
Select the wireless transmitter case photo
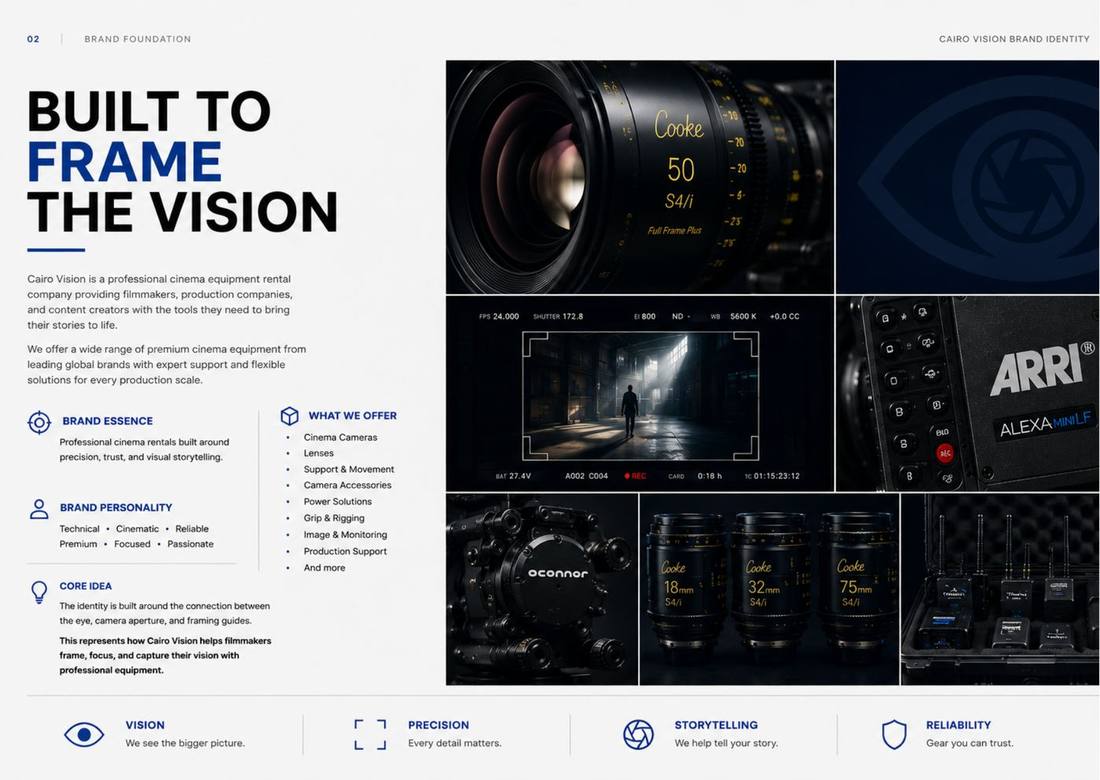[1000, 589]
